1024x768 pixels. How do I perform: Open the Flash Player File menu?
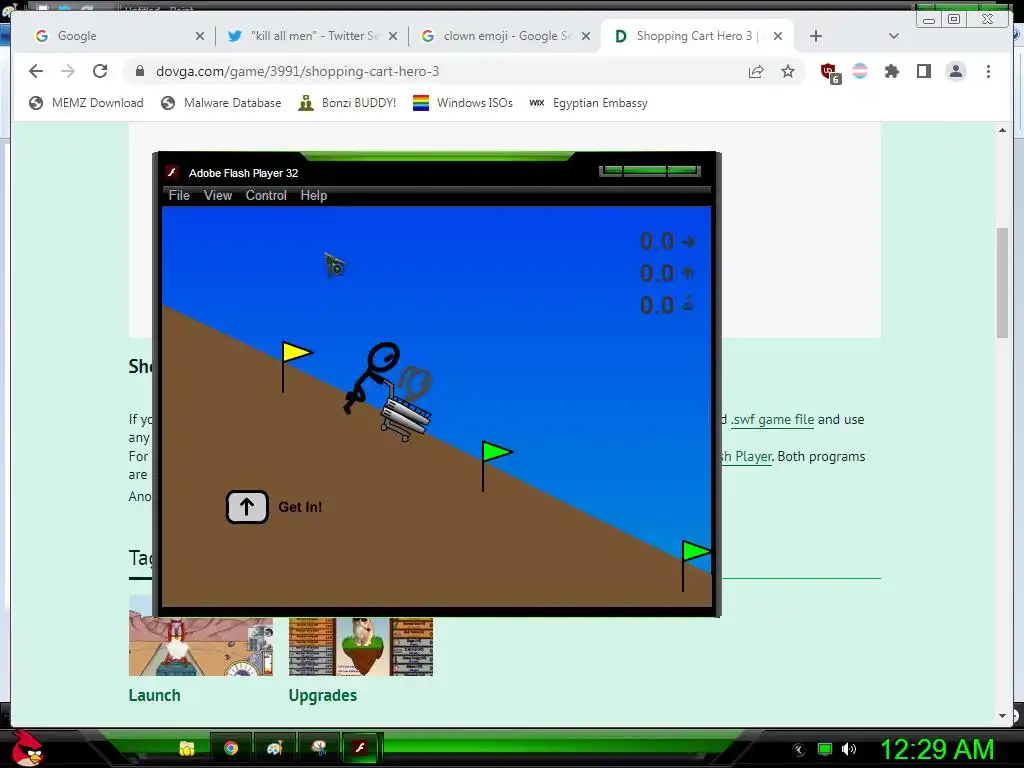click(x=179, y=195)
